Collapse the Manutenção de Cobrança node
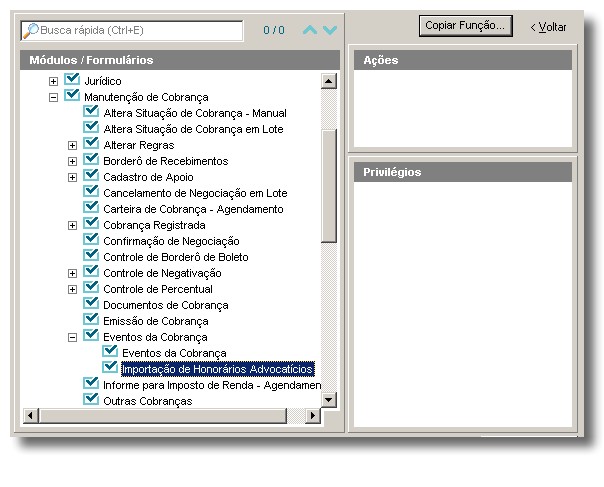Screen dimensions: 604x487 coord(54,97)
